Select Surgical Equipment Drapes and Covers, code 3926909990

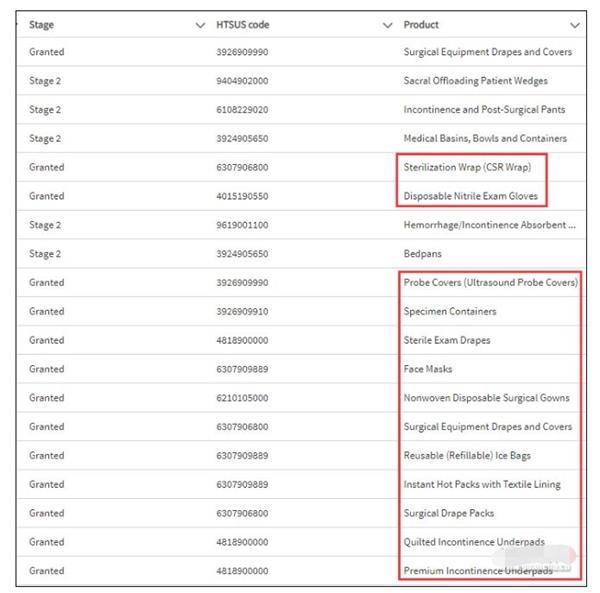coord(488,52)
